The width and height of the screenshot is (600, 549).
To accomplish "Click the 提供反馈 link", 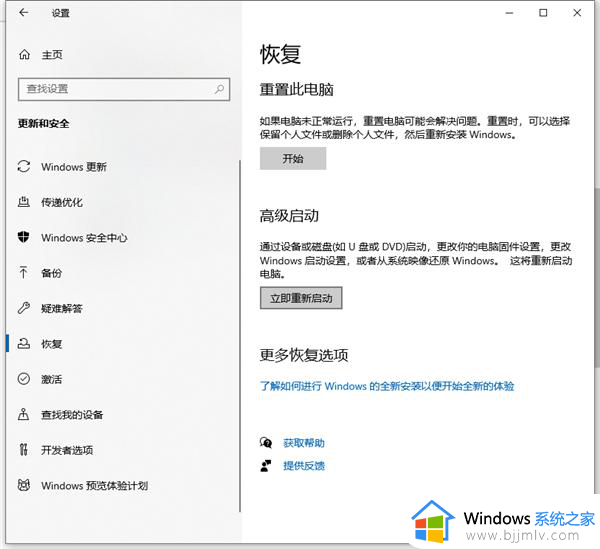I will tap(304, 466).
